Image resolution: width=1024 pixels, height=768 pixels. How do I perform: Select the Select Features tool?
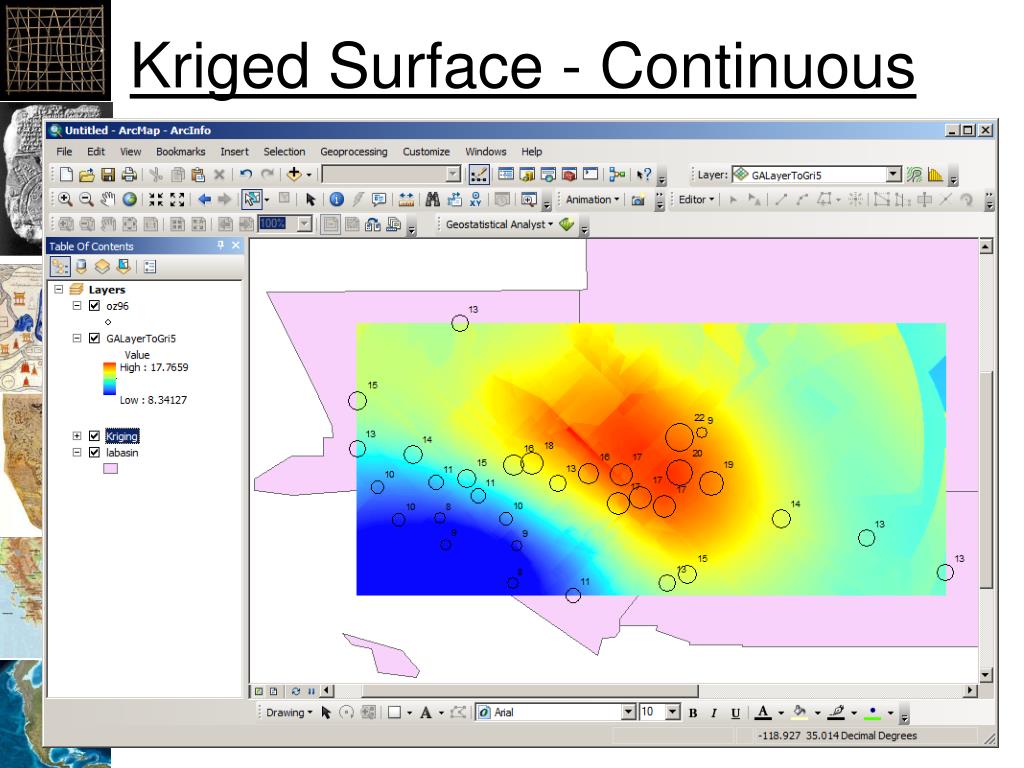[x=251, y=199]
